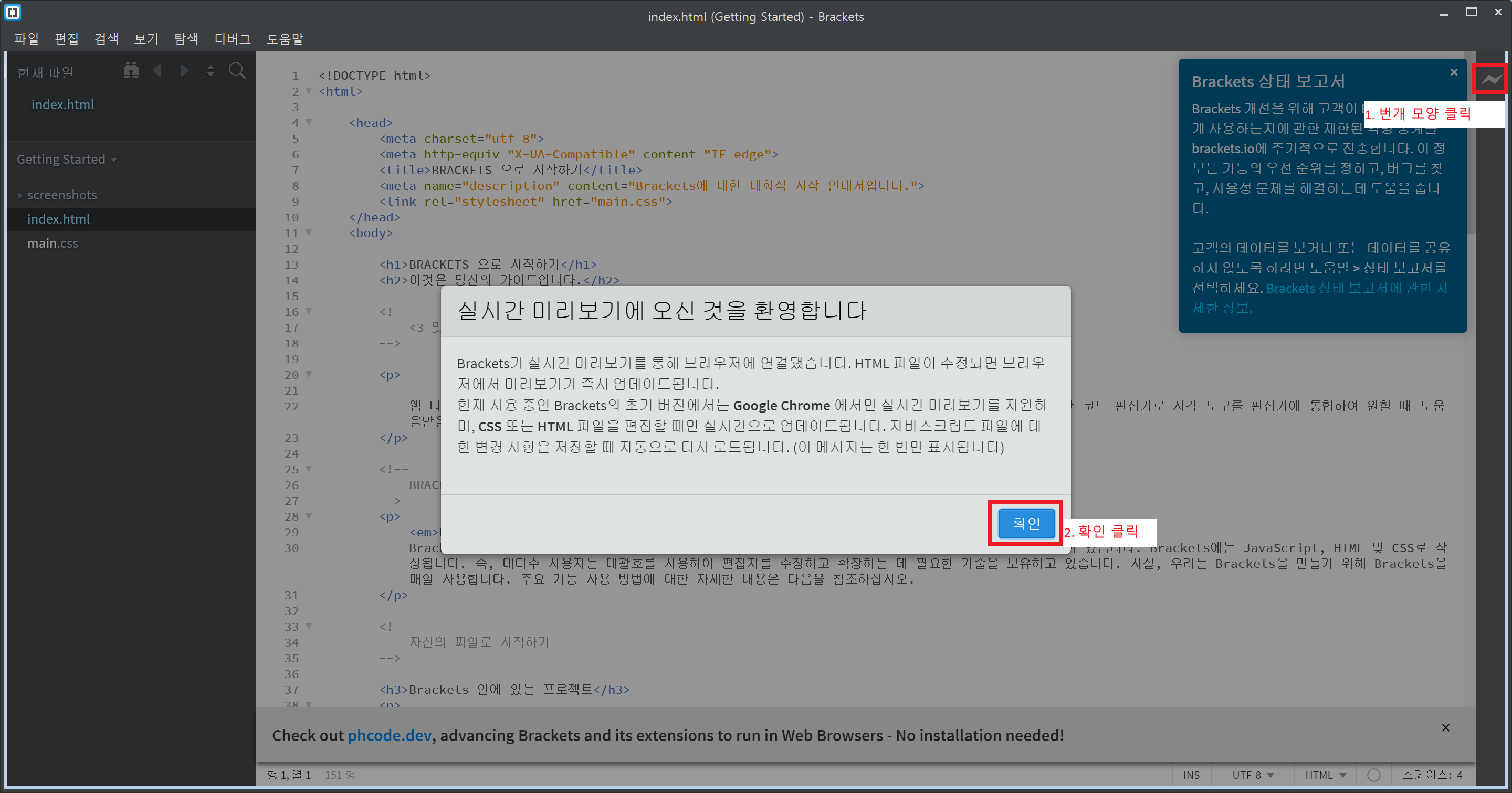Open the 디버그 menu
The width and height of the screenshot is (1512, 793).
tap(233, 39)
